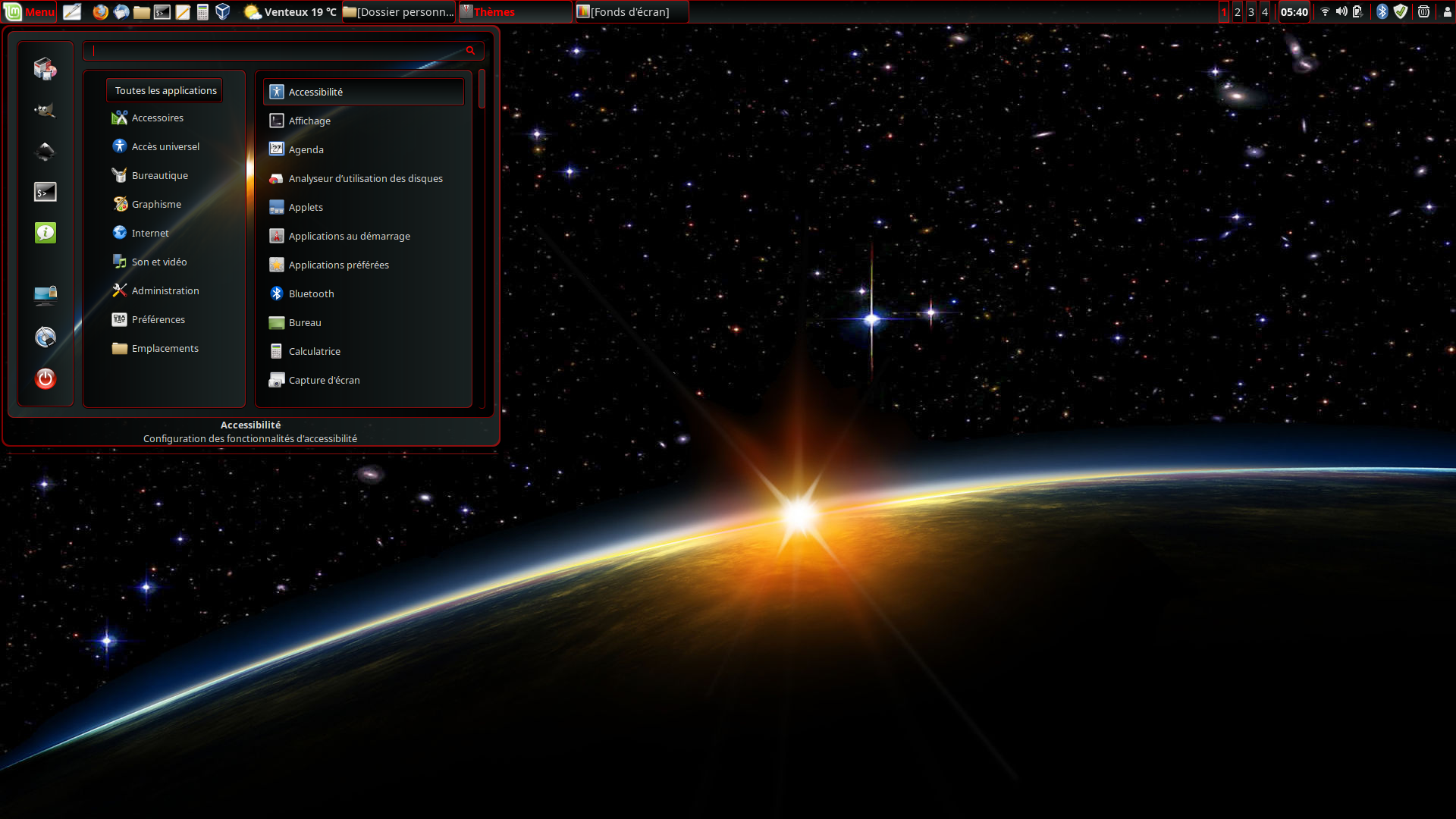Click the battery power tray icon
Screen dimensions: 1456x819
coord(1358,11)
